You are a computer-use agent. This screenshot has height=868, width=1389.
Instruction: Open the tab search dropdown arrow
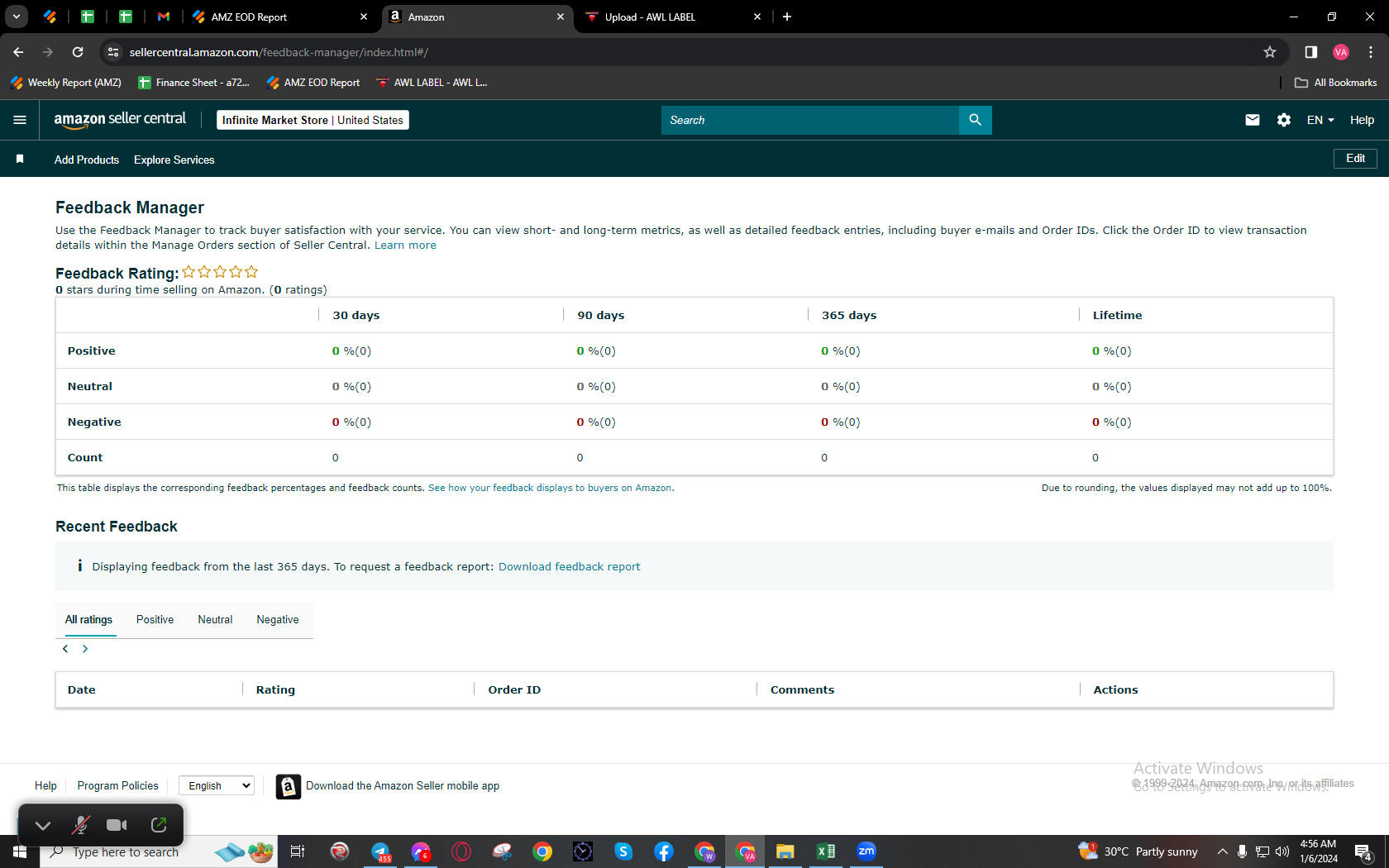[x=17, y=17]
